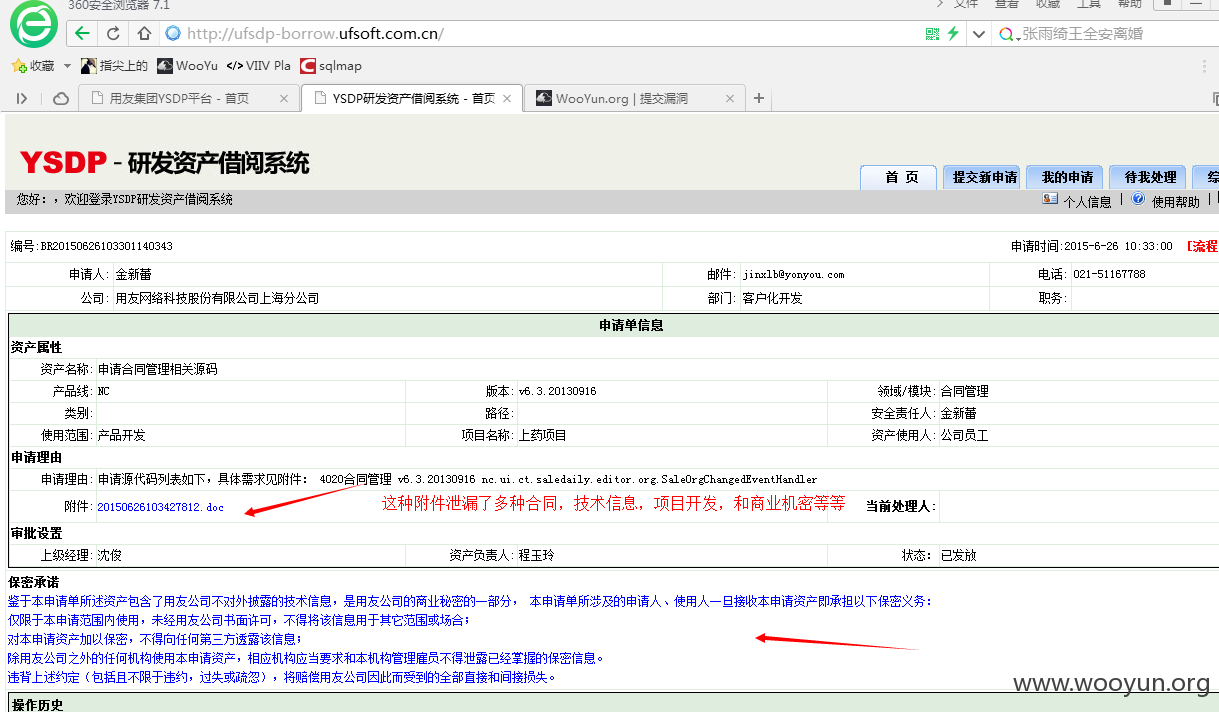
Task: Click the lightning speed-mode icon
Action: click(x=953, y=33)
